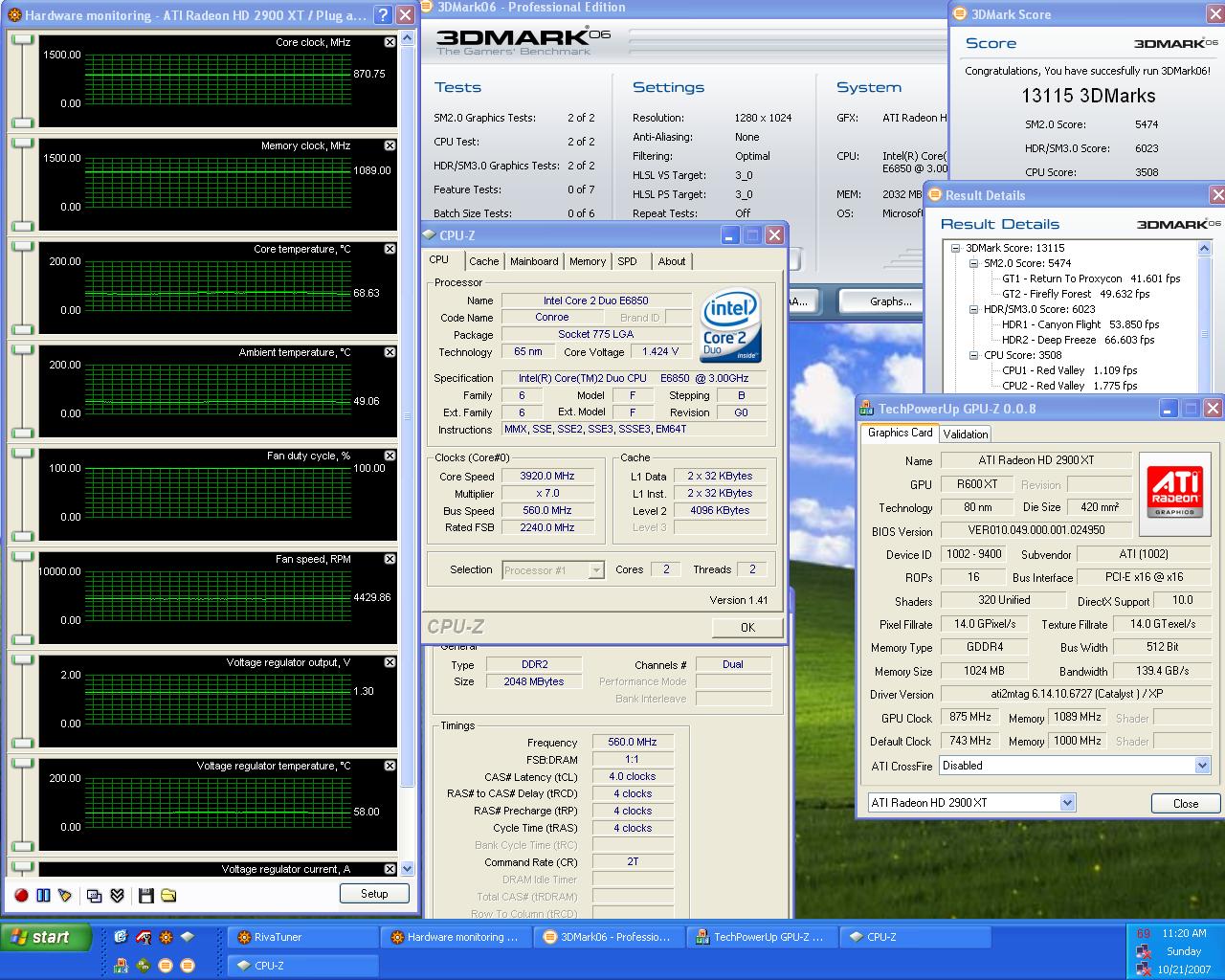
Task: Remove the Fan duty cycle graph with its X
Action: [x=390, y=456]
